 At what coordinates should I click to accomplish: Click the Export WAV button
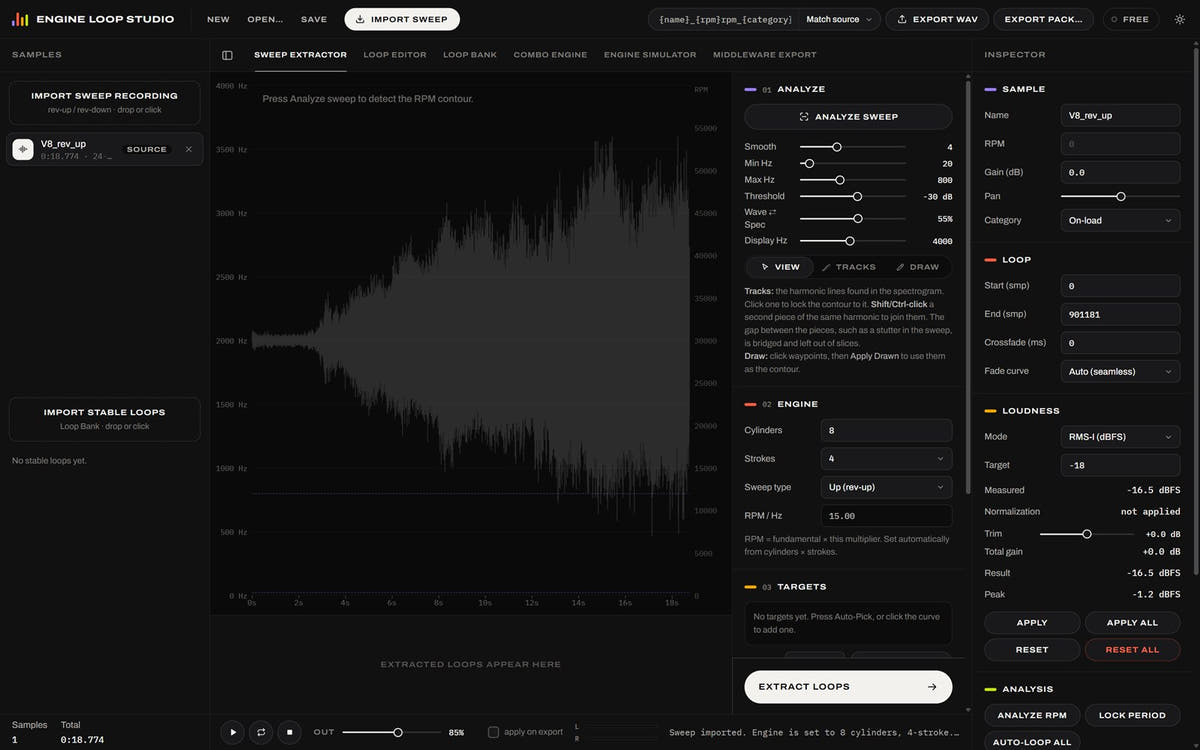pyautogui.click(x=937, y=19)
